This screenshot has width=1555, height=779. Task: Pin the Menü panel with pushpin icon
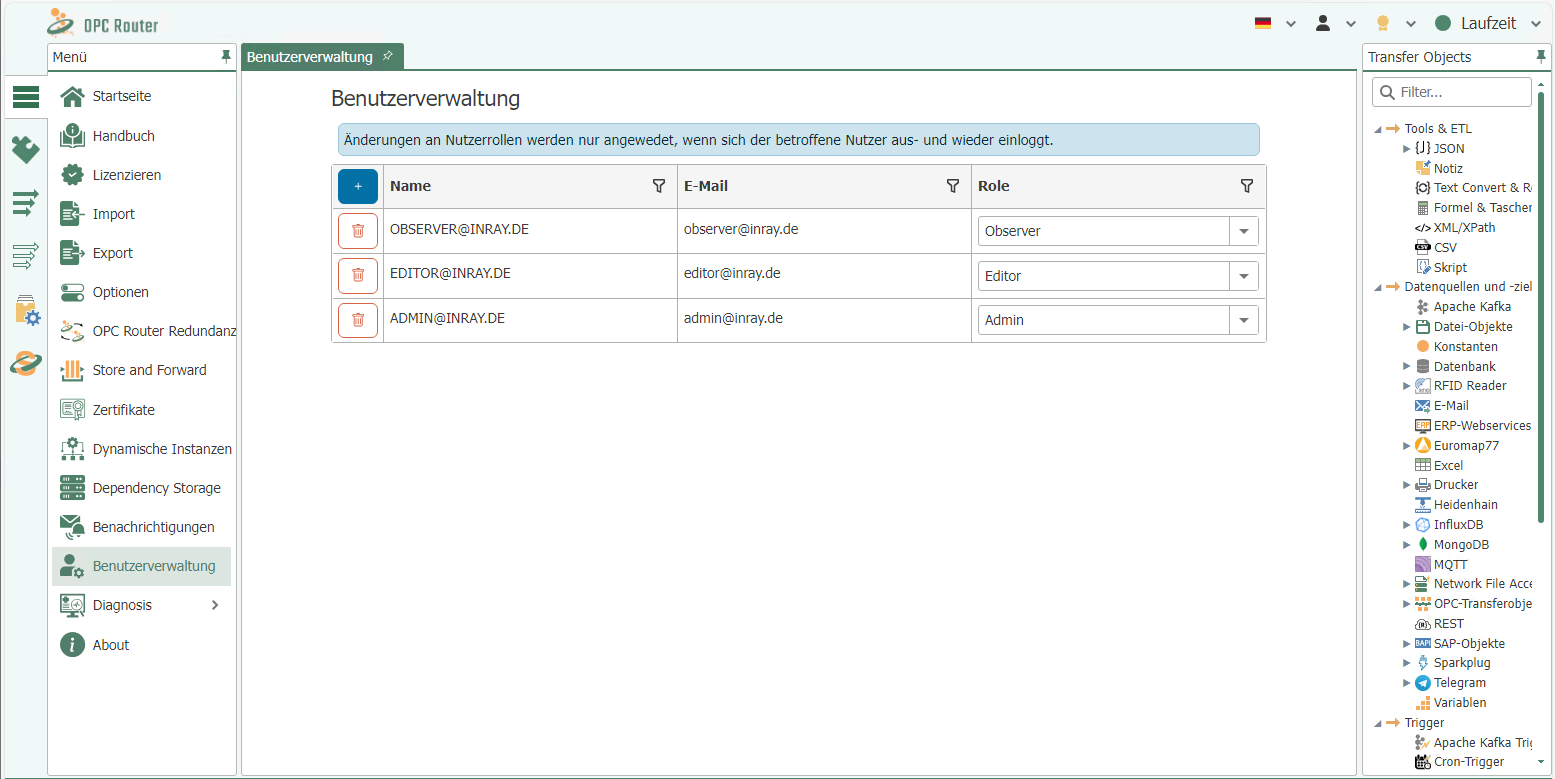pos(226,58)
